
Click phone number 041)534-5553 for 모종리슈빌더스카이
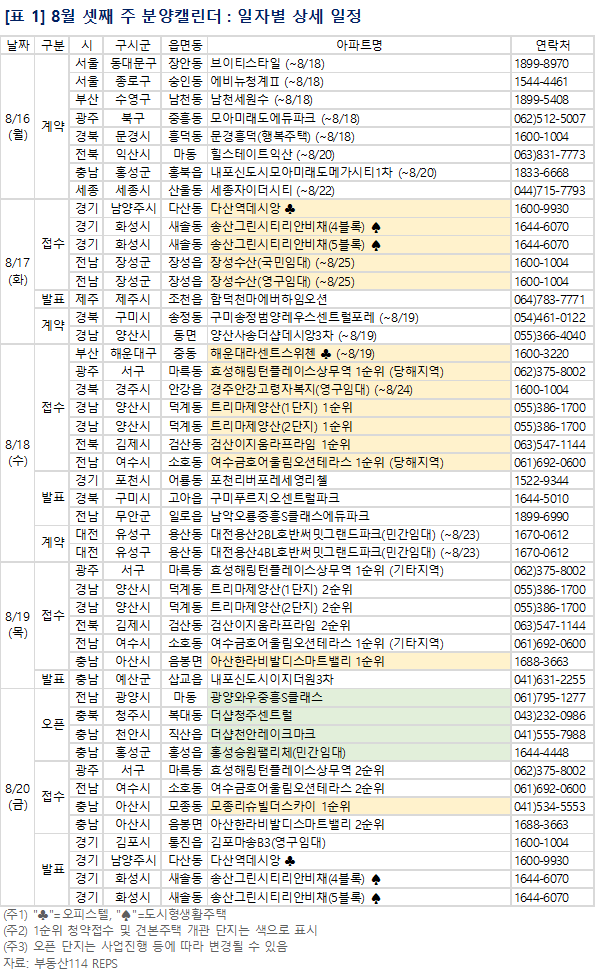click(x=549, y=806)
